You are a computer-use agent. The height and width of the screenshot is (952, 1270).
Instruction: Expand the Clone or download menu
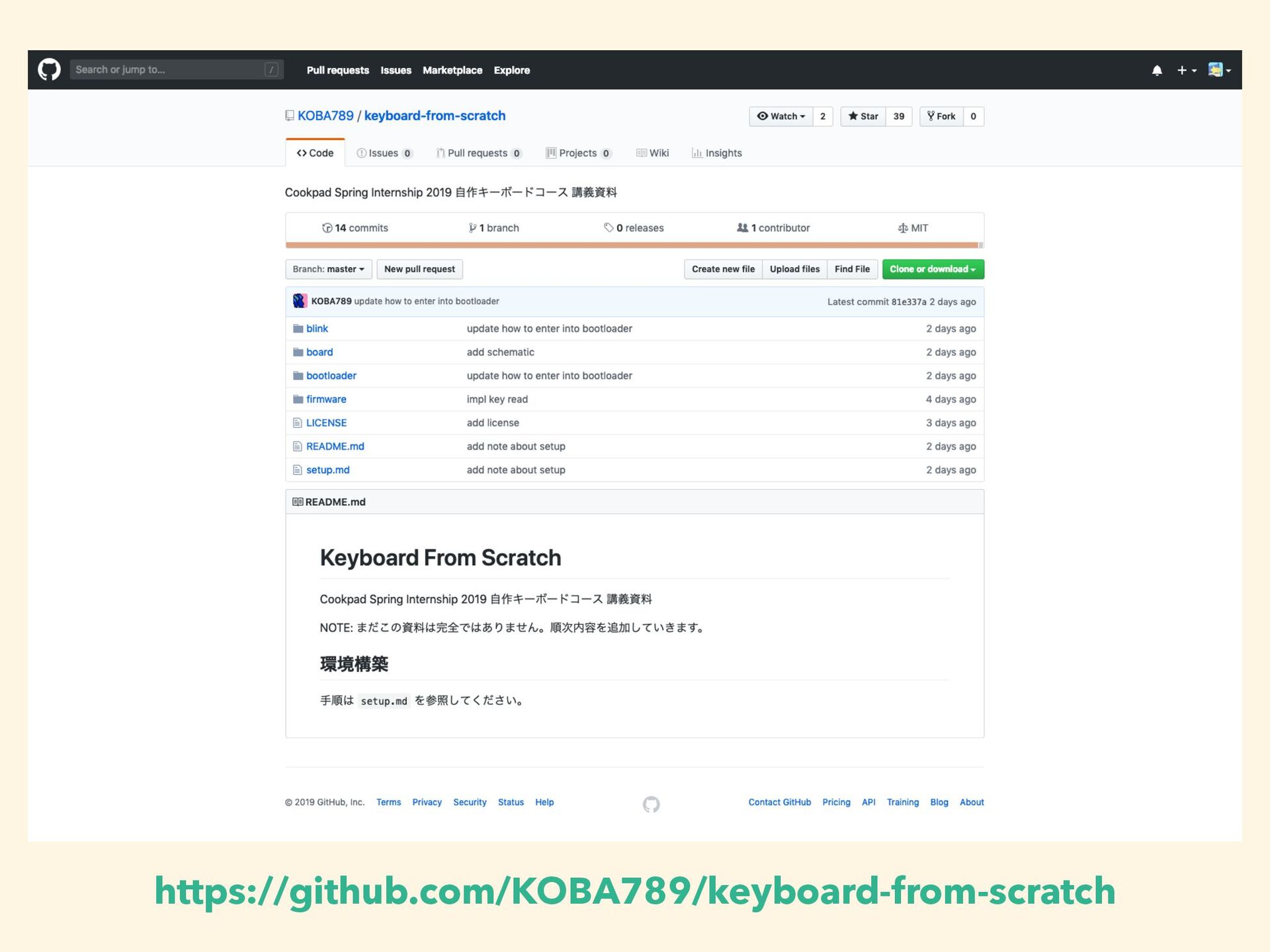[x=933, y=269]
